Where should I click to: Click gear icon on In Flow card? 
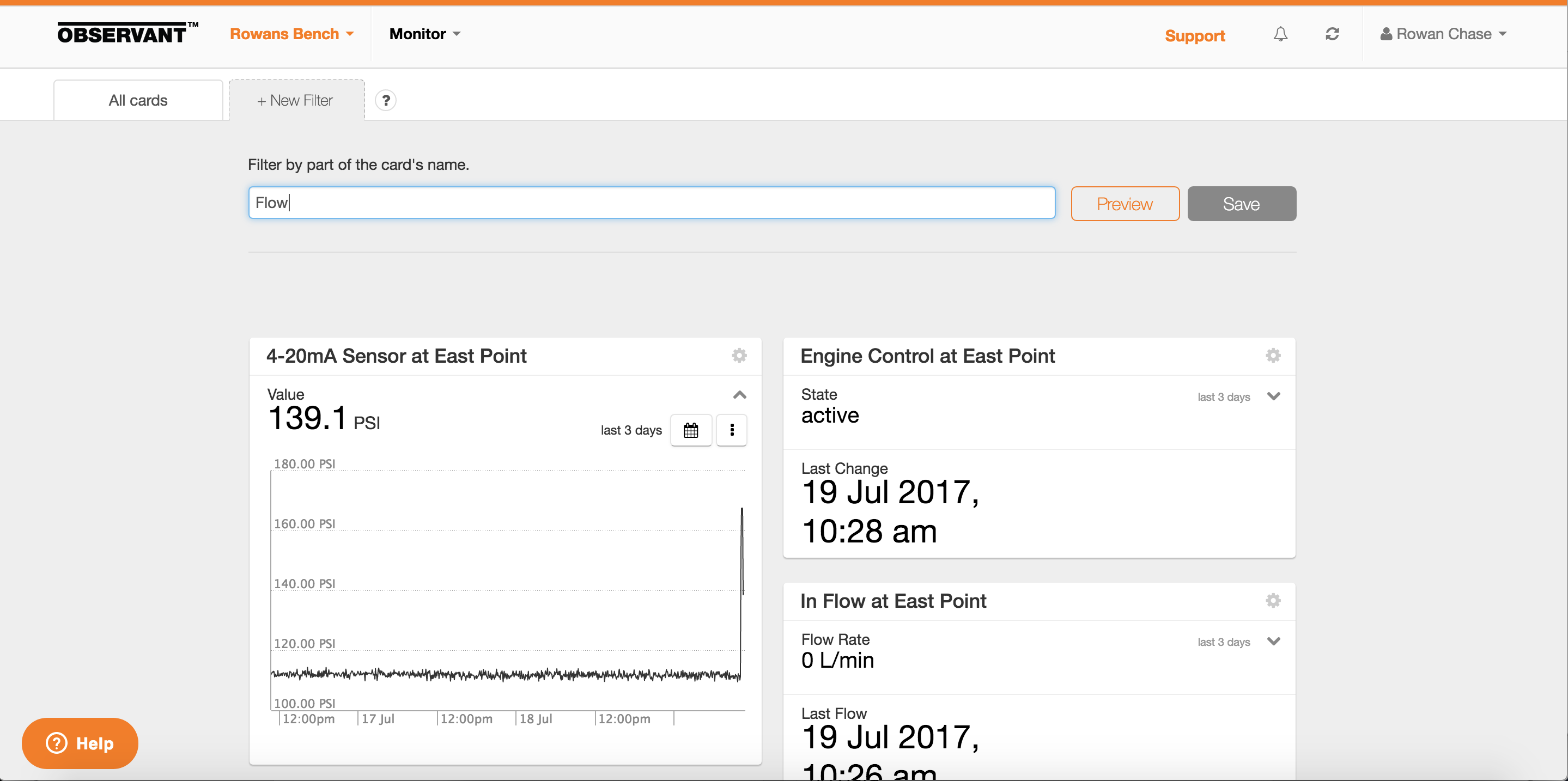click(1273, 601)
